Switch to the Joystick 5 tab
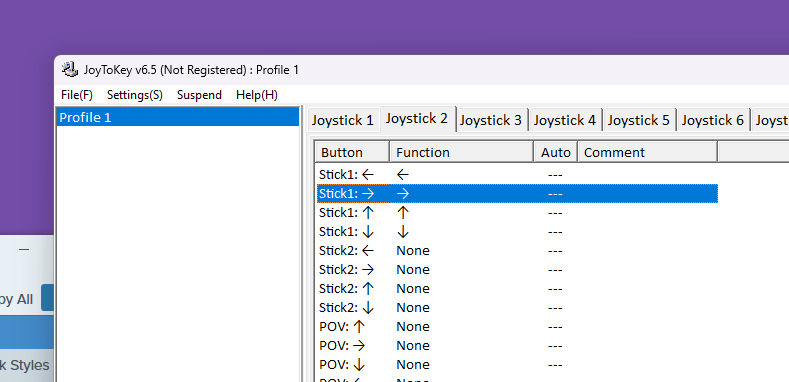The width and height of the screenshot is (789, 382). (x=639, y=120)
